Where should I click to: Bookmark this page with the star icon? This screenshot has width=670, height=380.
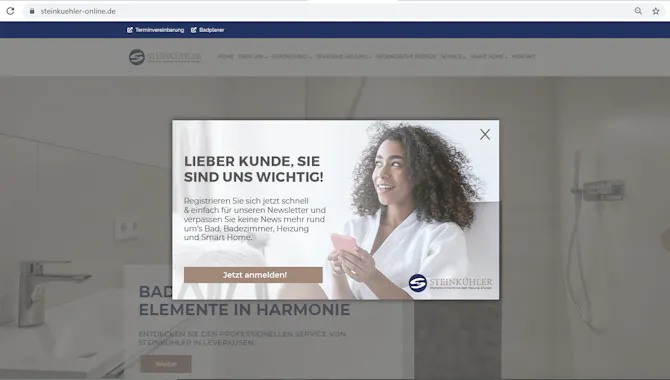(656, 11)
